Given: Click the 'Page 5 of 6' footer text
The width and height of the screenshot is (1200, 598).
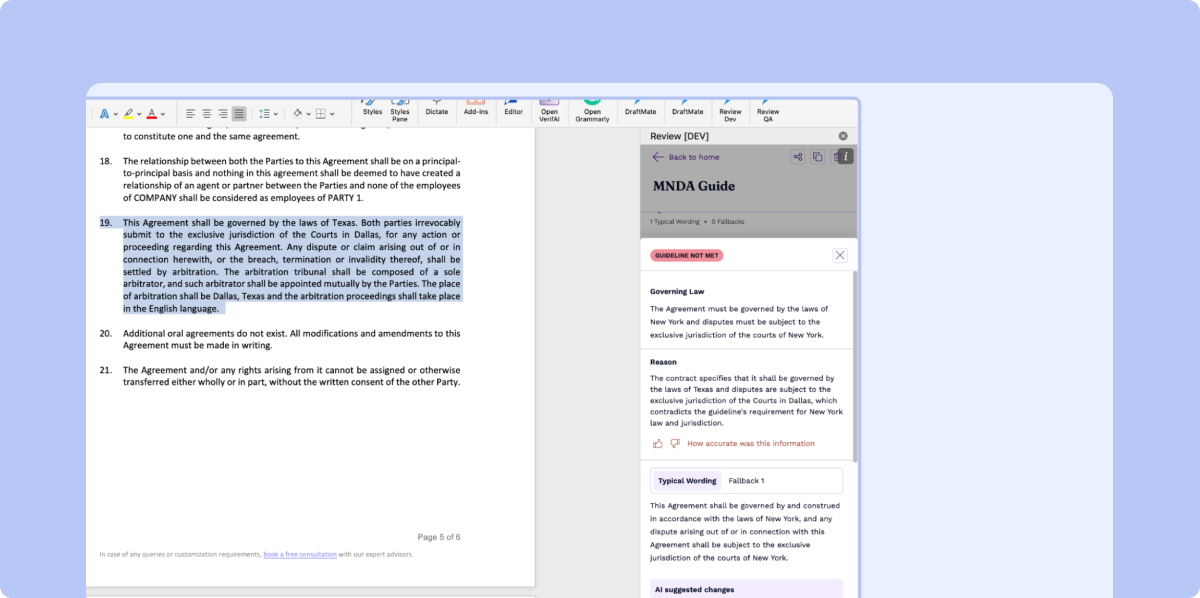Looking at the screenshot, I should tap(439, 537).
